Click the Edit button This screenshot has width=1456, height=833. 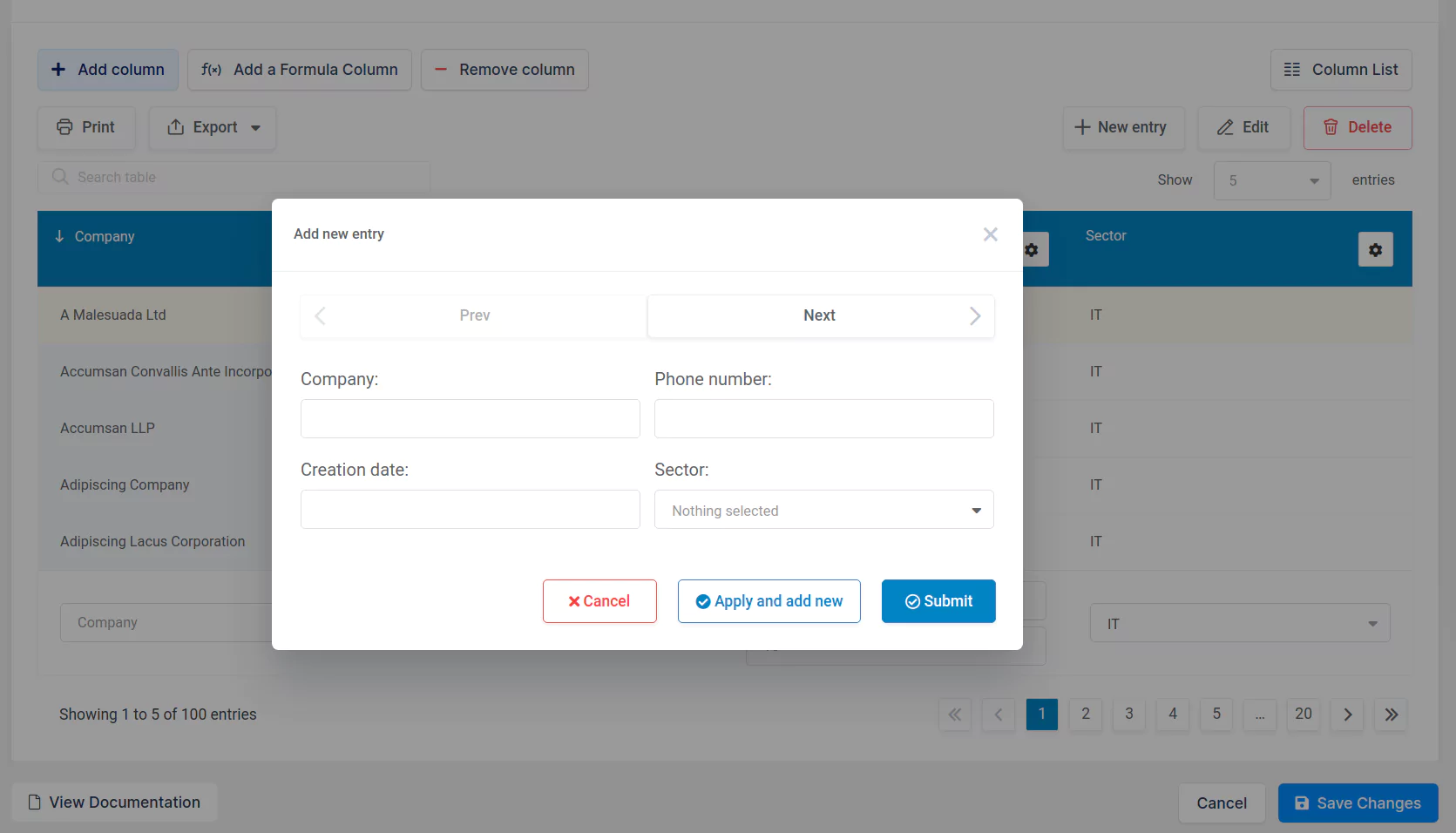tap(1243, 127)
